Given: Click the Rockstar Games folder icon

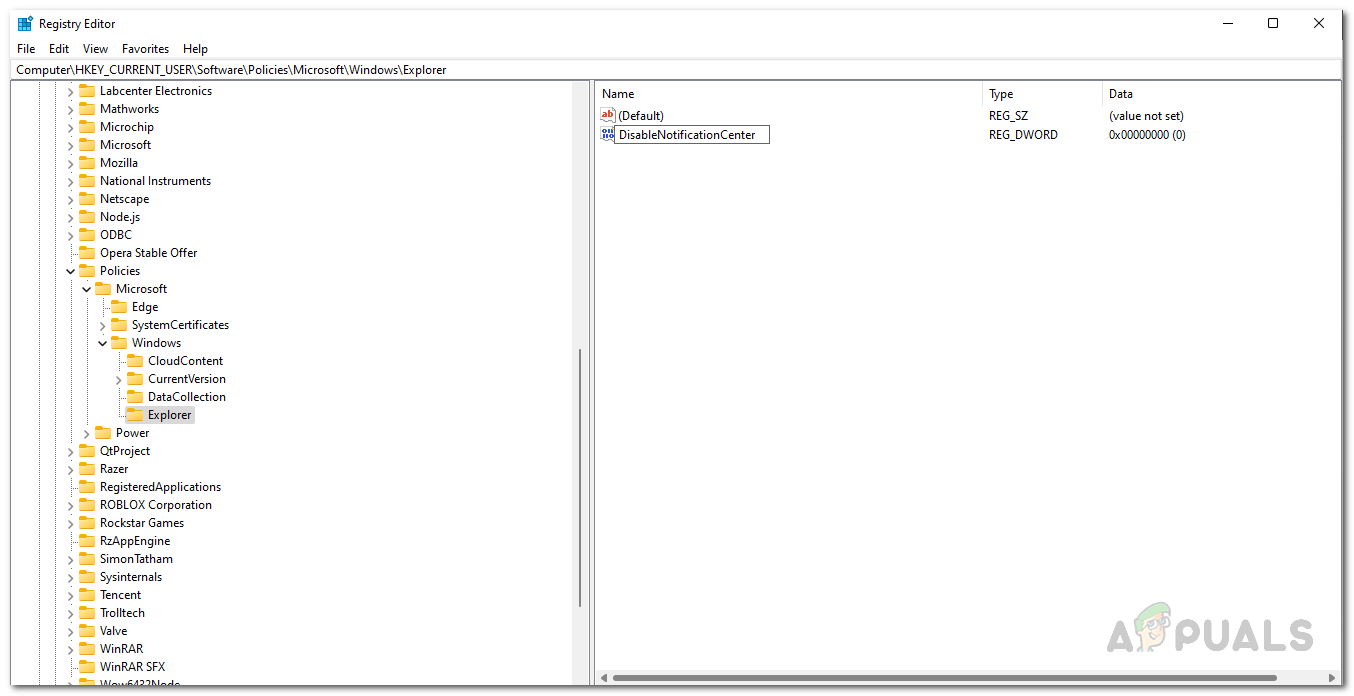Looking at the screenshot, I should point(87,523).
